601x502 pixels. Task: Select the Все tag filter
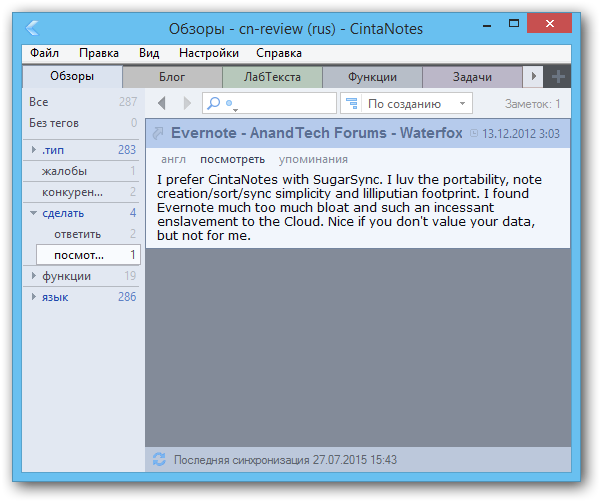83,102
